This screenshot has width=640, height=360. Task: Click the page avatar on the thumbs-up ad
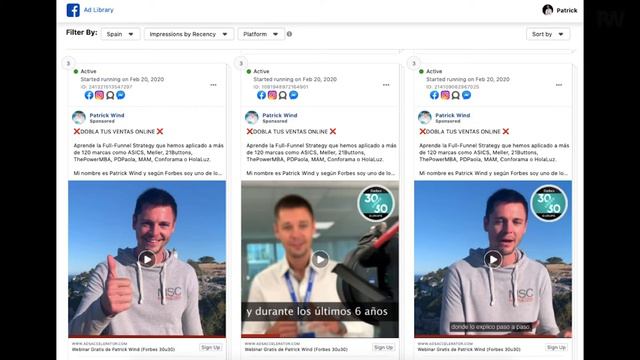79,118
